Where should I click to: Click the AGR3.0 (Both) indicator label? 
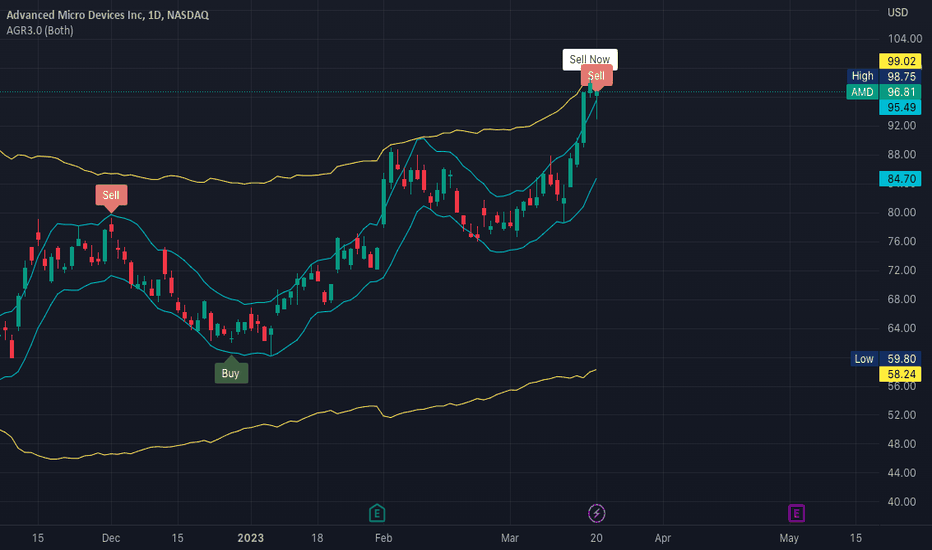click(x=40, y=30)
